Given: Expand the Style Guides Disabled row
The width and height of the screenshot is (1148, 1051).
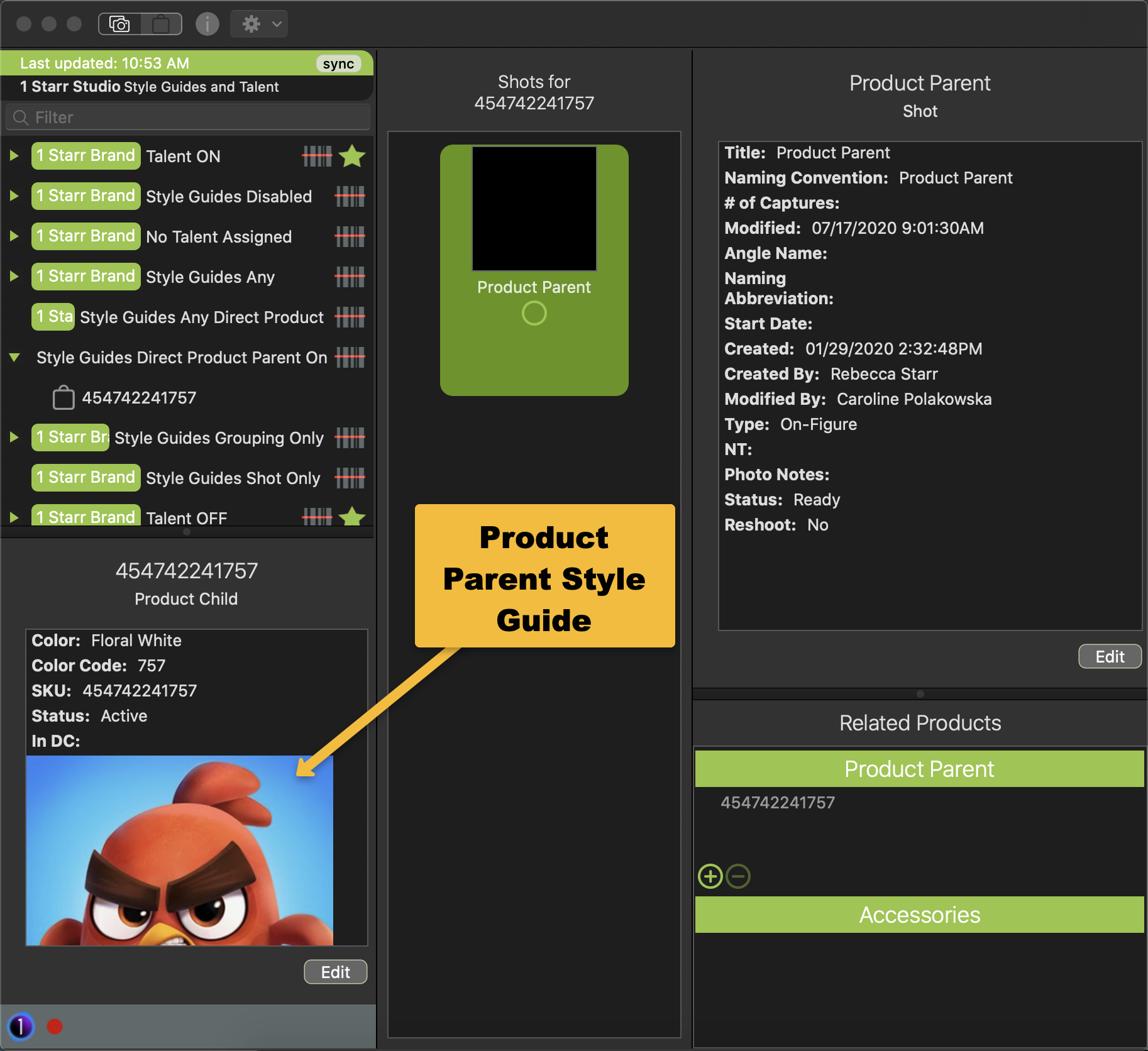Looking at the screenshot, I should tap(14, 196).
